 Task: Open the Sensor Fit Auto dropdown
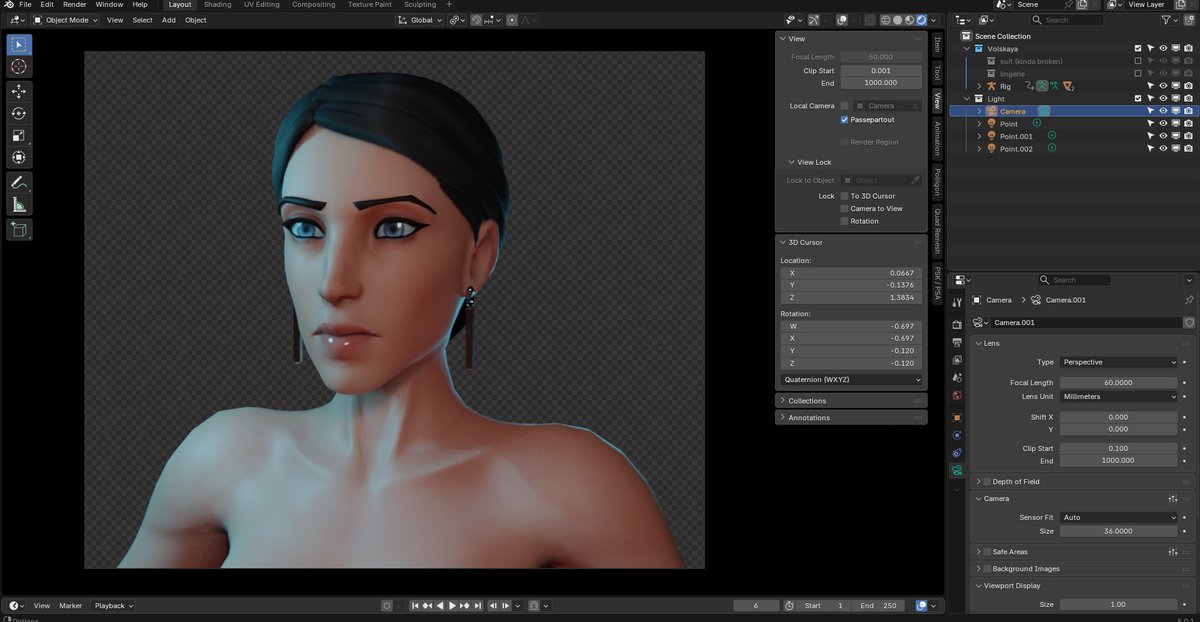(x=1119, y=517)
